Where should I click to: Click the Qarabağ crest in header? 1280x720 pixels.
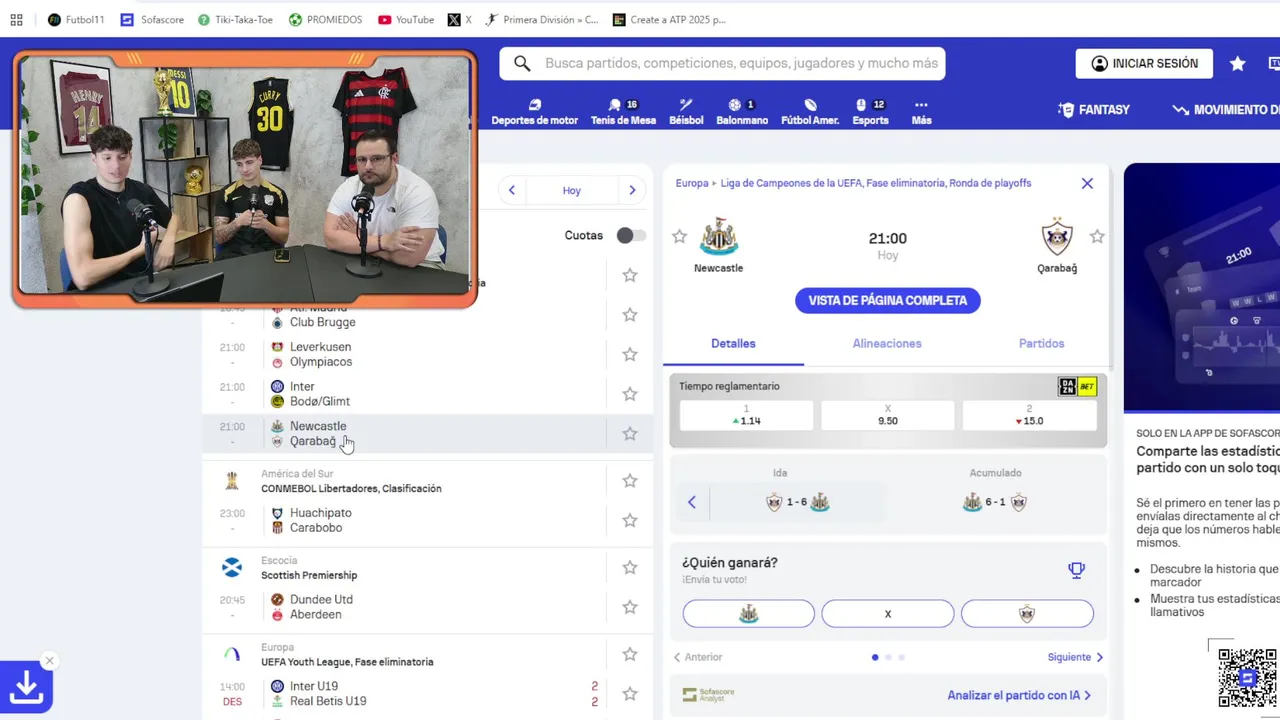pyautogui.click(x=1057, y=237)
